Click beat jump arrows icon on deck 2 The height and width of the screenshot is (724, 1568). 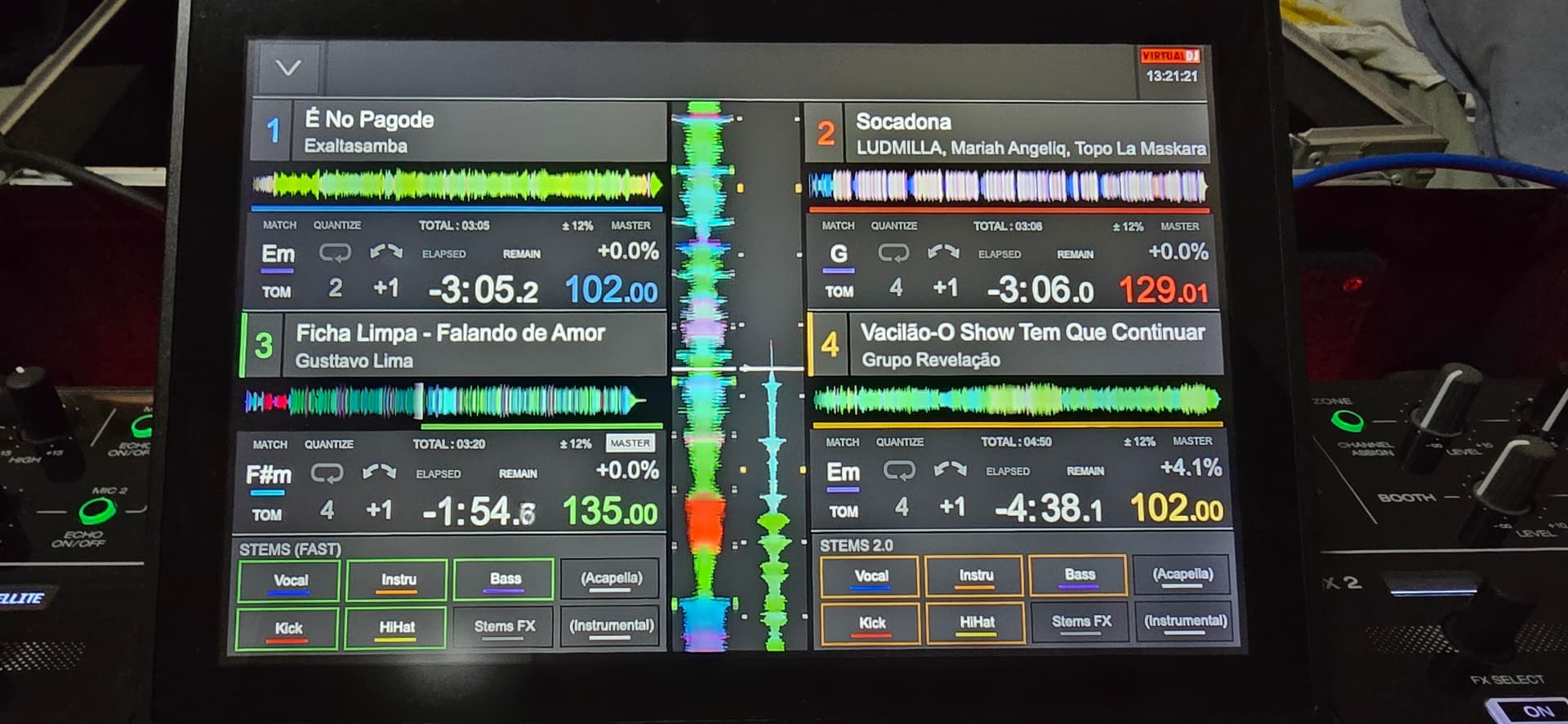click(x=944, y=252)
